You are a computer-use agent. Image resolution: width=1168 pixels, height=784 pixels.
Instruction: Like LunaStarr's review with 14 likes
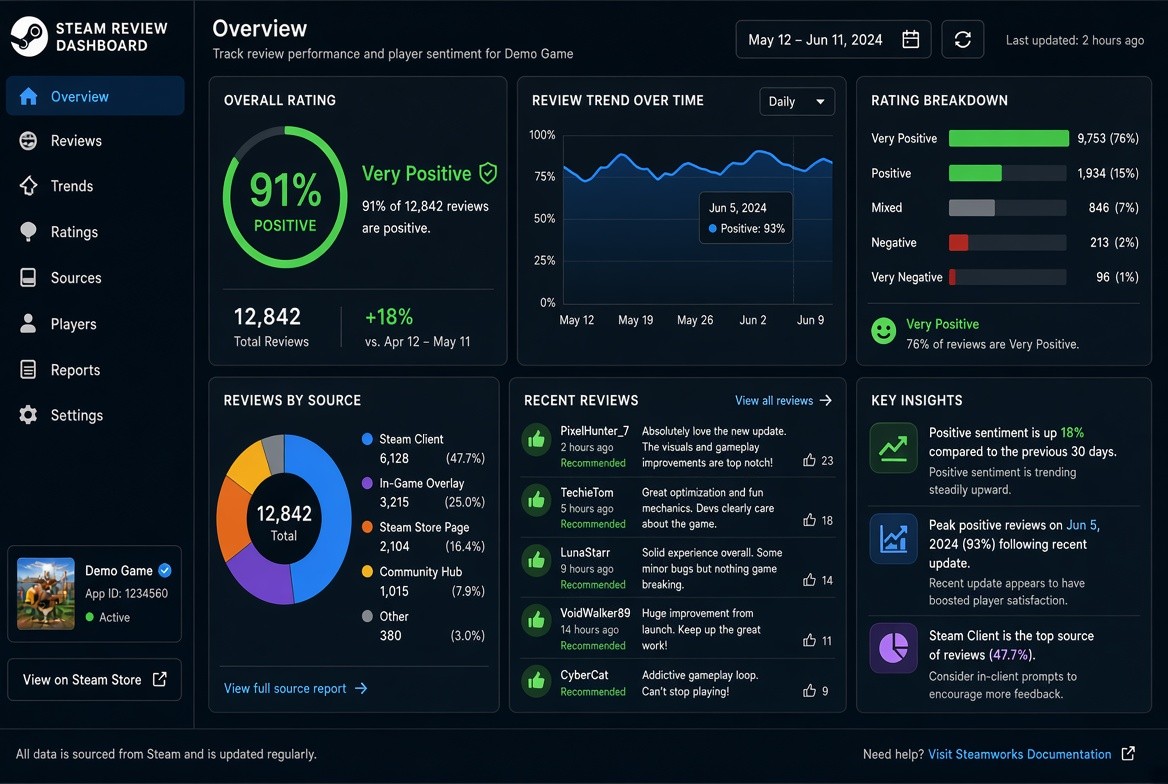[x=809, y=579]
